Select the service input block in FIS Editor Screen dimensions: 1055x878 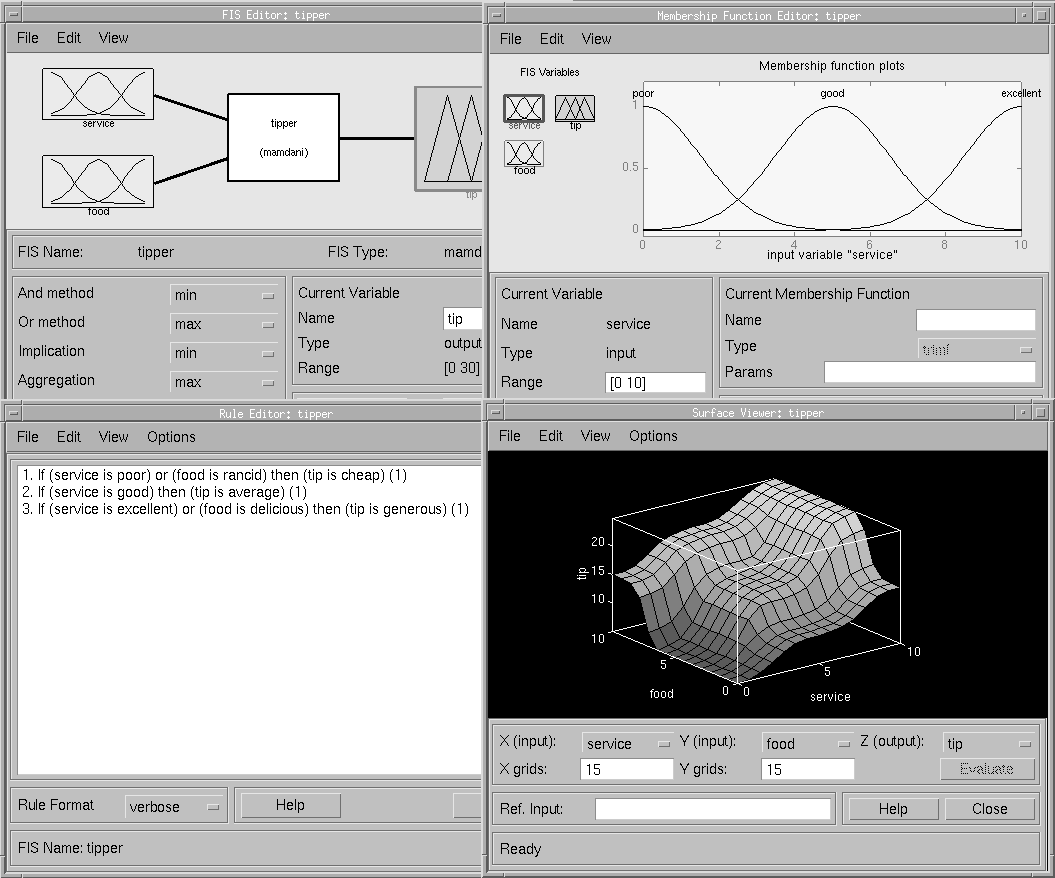[98, 94]
